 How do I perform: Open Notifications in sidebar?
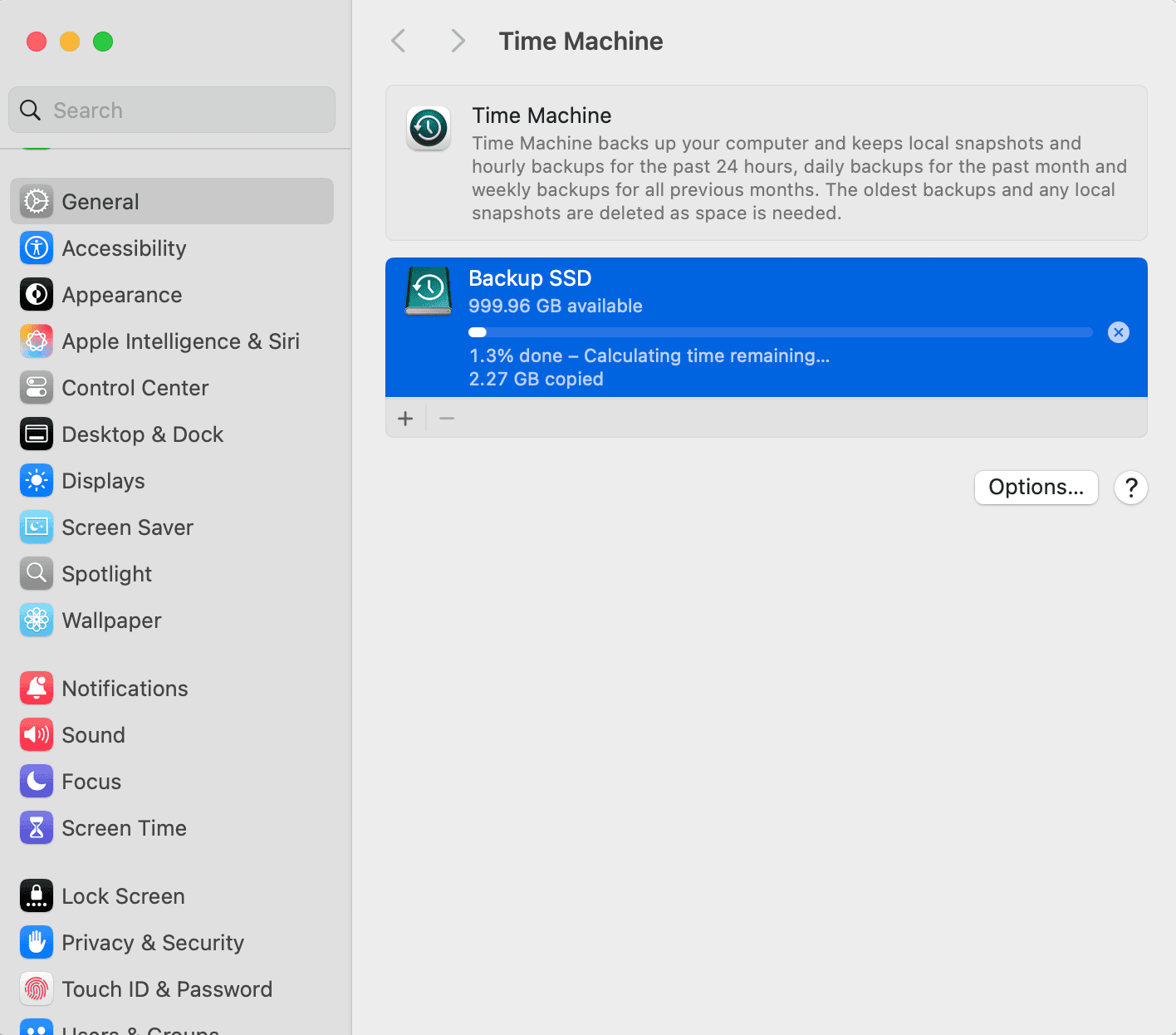click(x=172, y=688)
